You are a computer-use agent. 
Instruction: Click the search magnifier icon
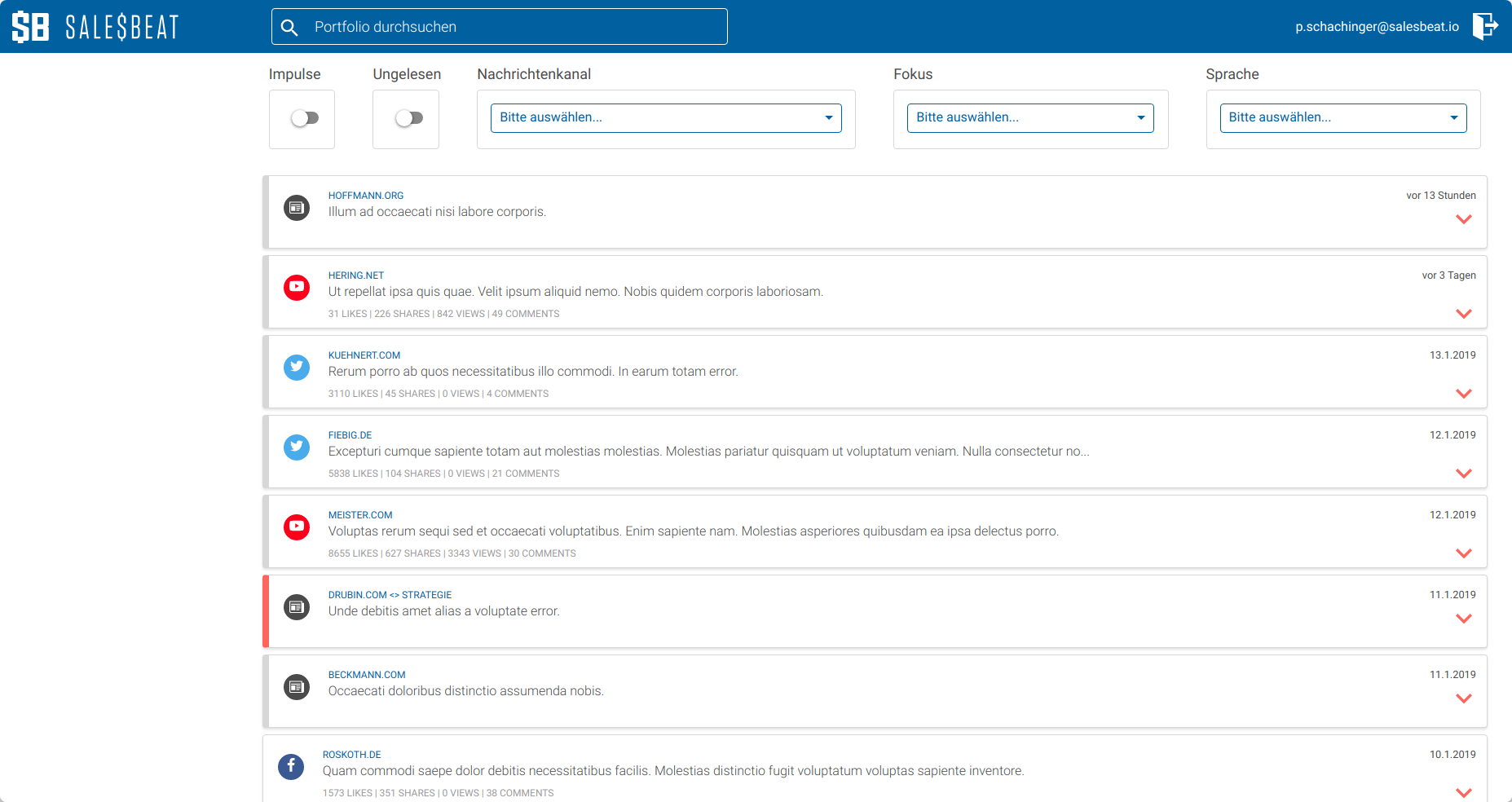click(x=289, y=28)
